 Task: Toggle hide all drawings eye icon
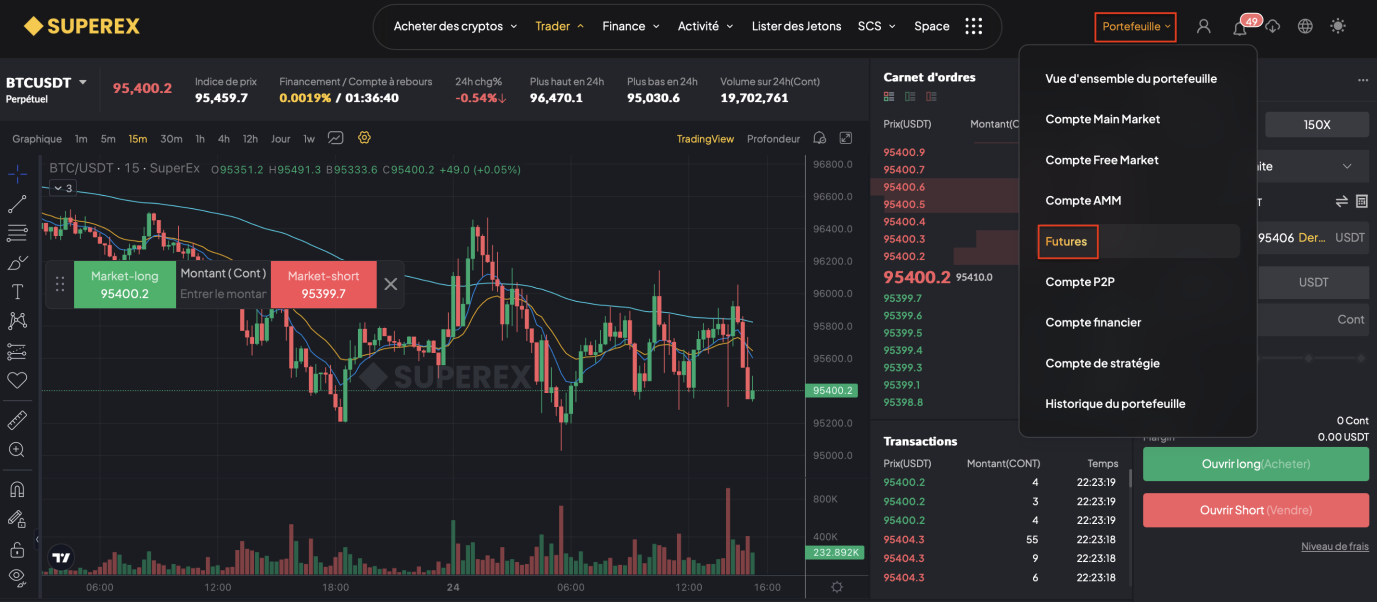click(x=17, y=577)
